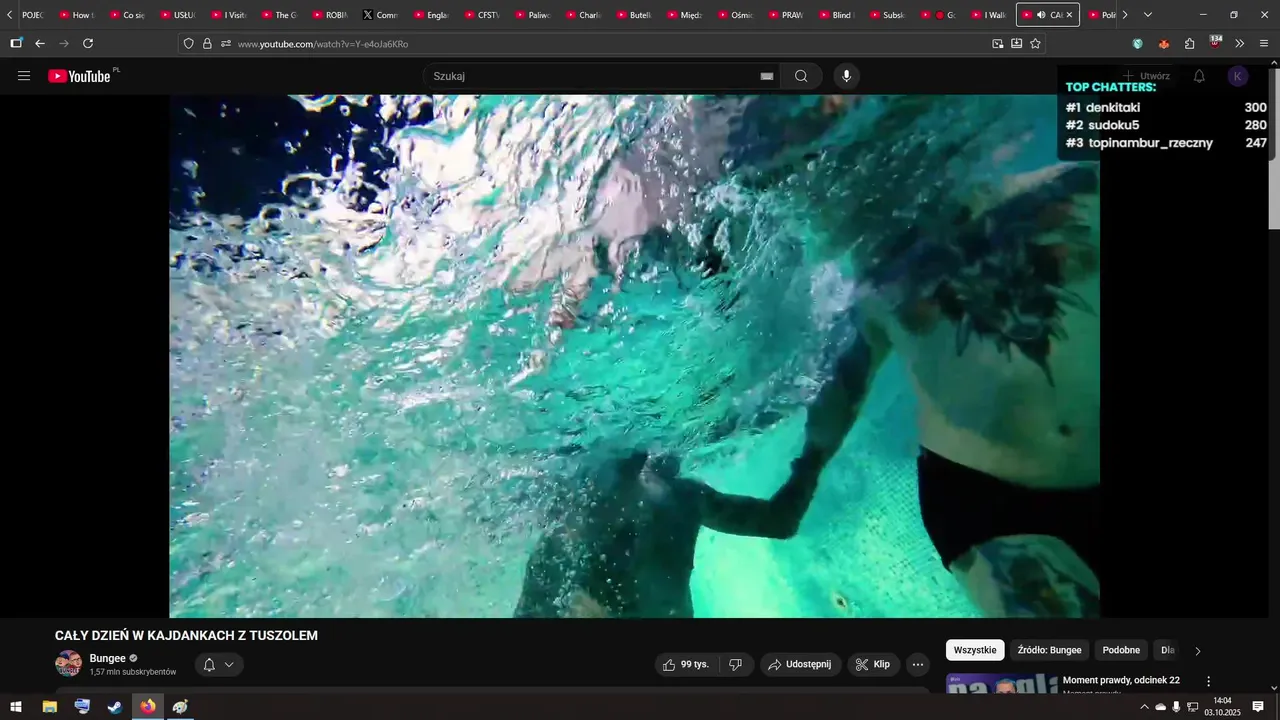Select the Podobne filter chip
Viewport: 1280px width, 720px height.
pyautogui.click(x=1121, y=650)
